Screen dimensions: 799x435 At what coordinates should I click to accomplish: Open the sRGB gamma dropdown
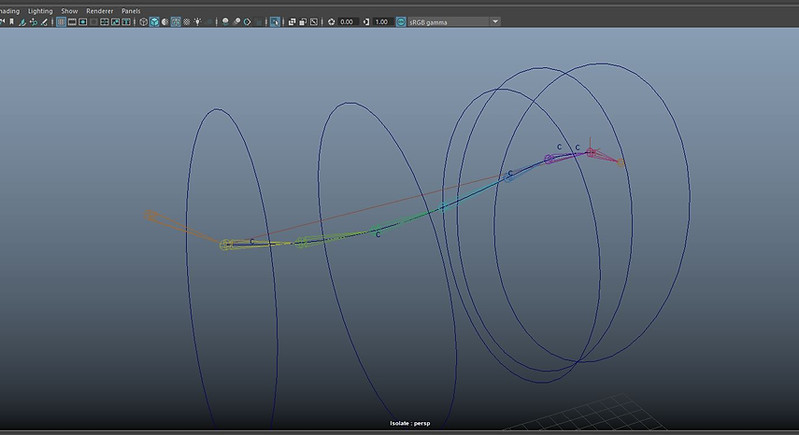(454, 22)
